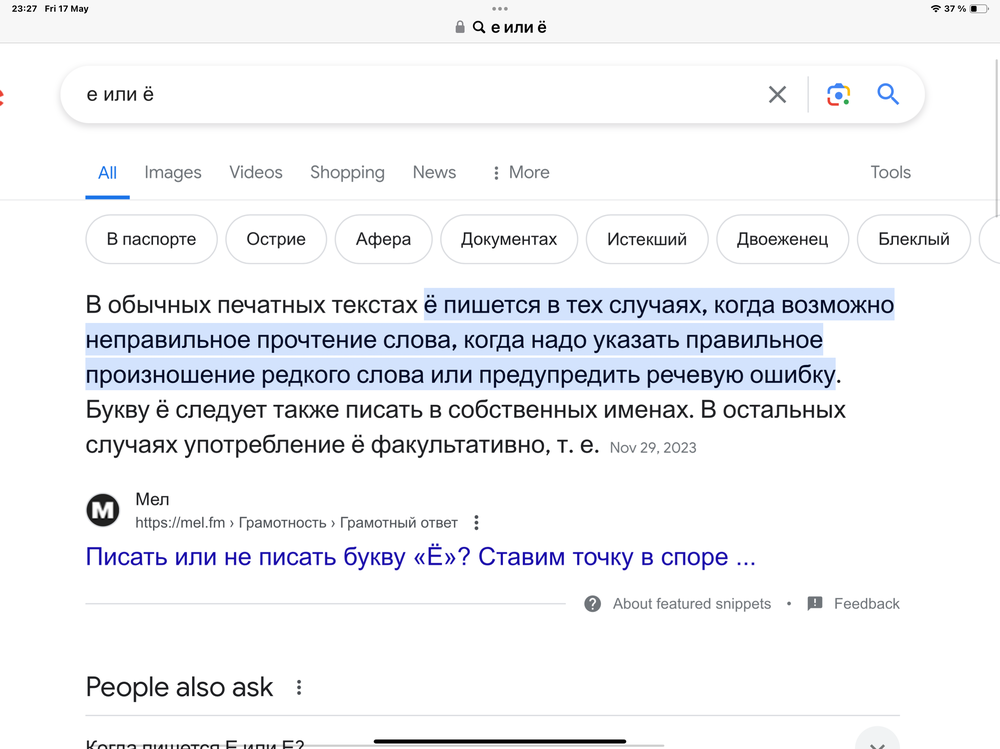
Task: Open the Мел site options three-dot menu
Action: (x=476, y=521)
